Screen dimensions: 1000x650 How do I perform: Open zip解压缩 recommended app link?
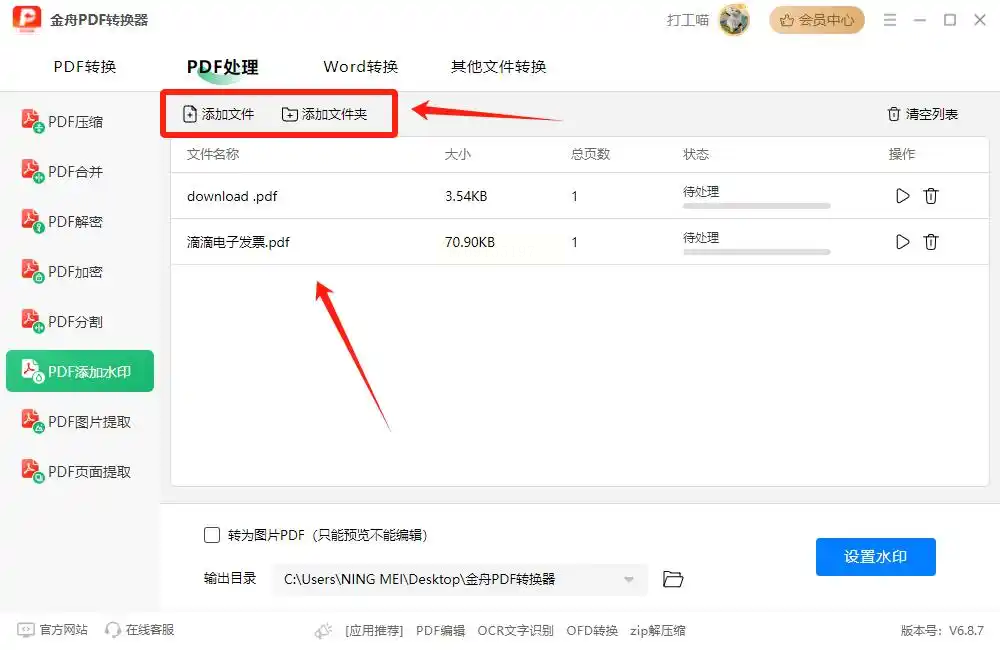click(658, 630)
